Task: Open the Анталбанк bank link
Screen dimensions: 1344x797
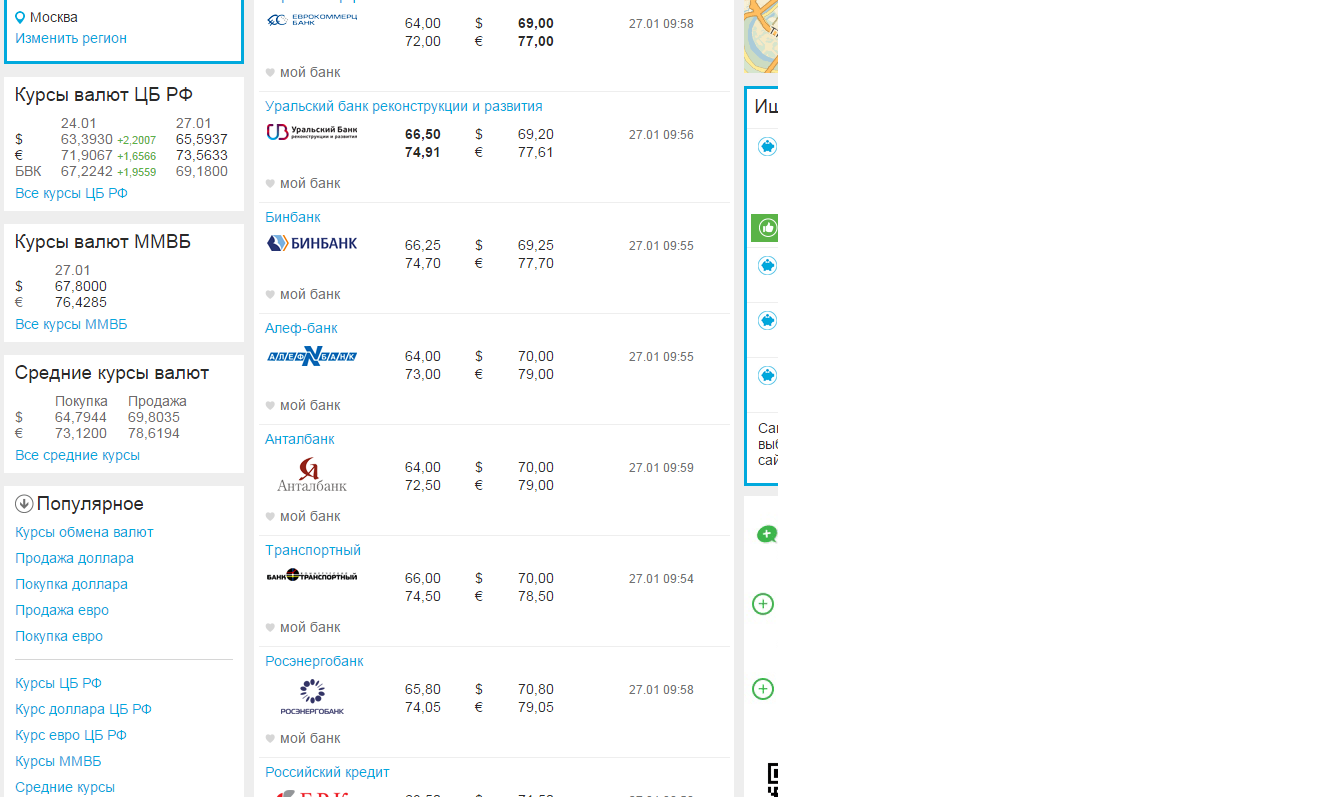Action: [300, 439]
